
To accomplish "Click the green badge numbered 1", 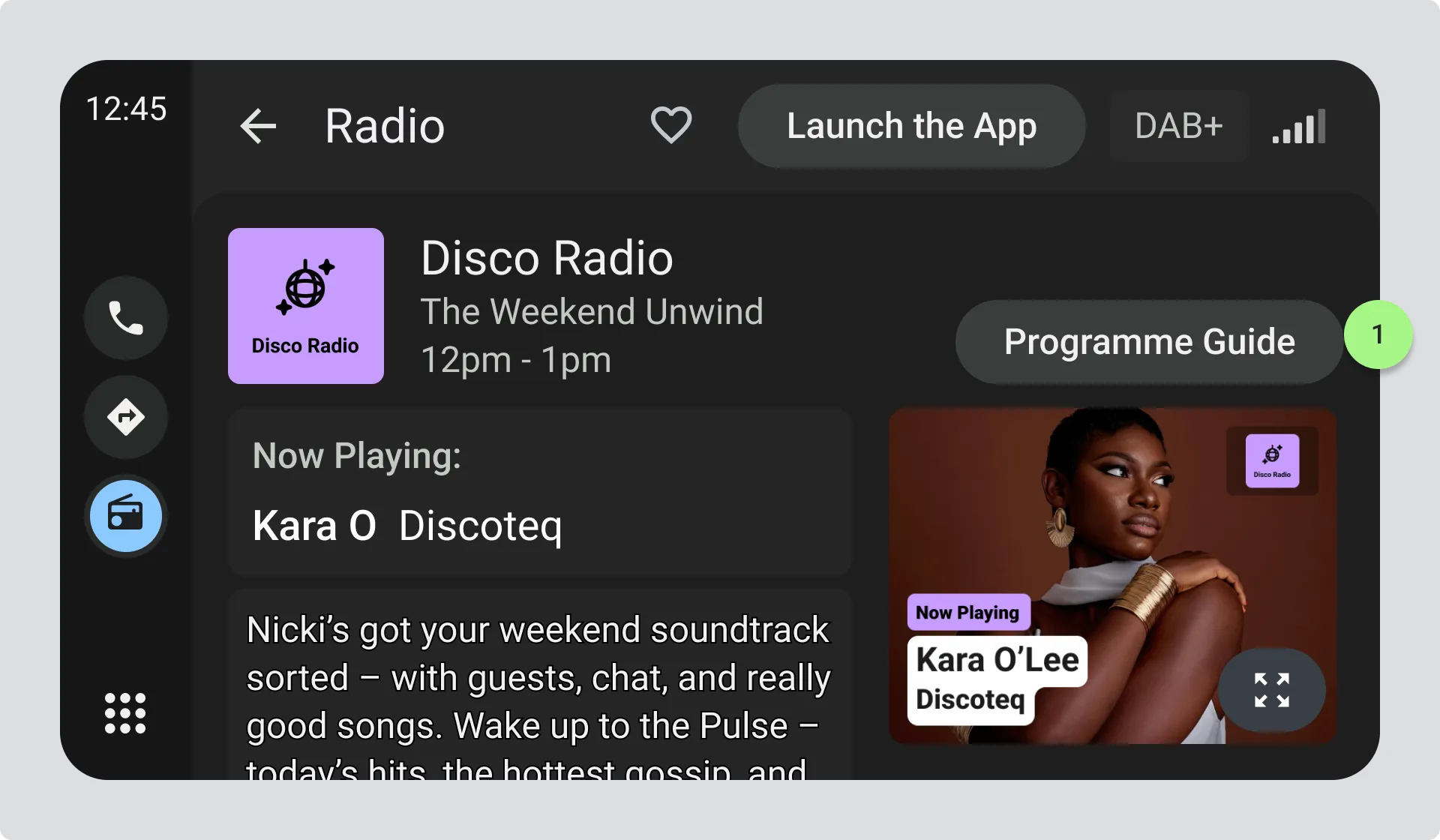I will click(x=1378, y=334).
